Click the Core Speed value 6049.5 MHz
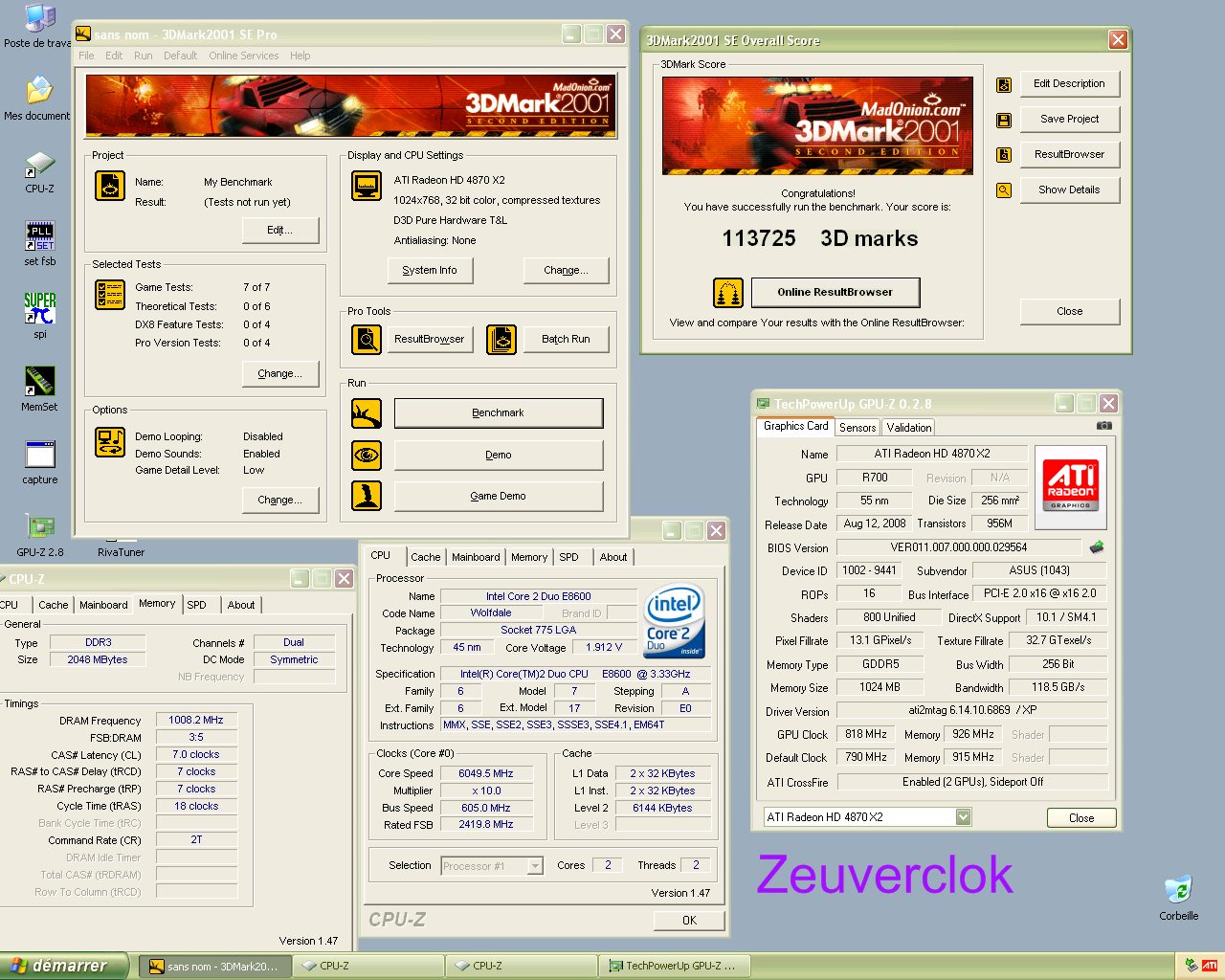Image resolution: width=1225 pixels, height=980 pixels. tap(486, 774)
